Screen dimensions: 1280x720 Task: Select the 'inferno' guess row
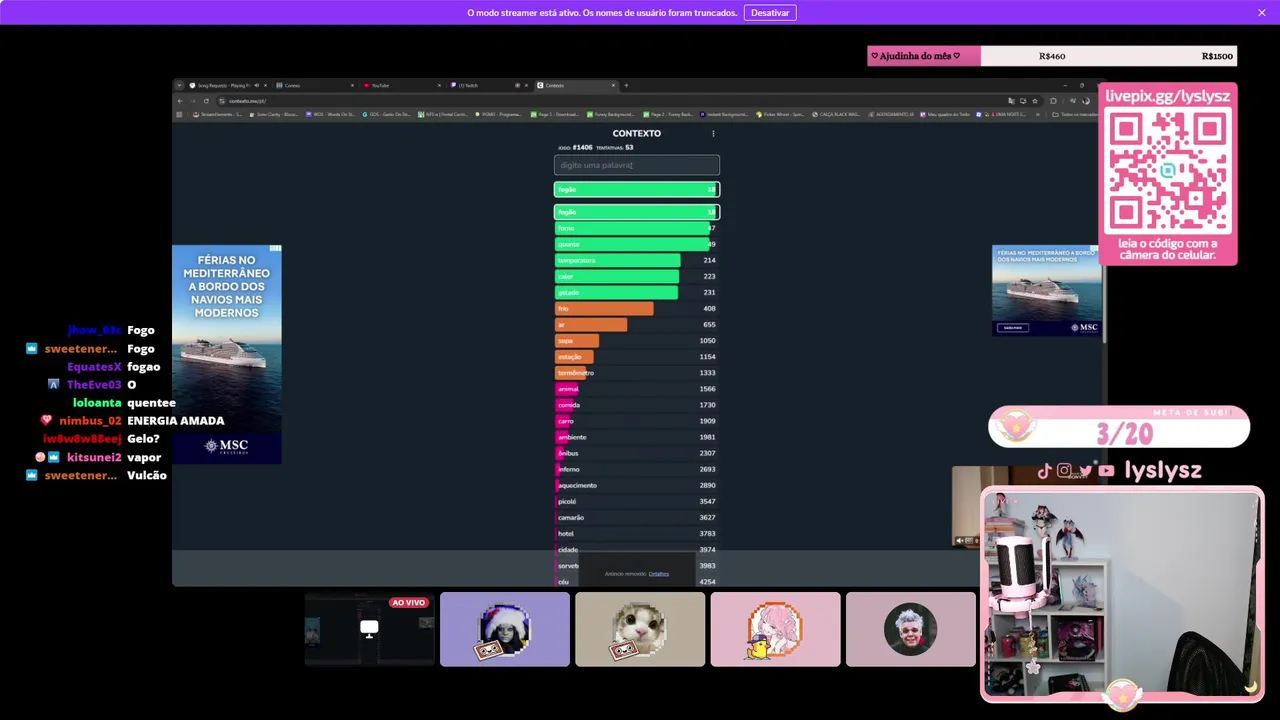637,469
